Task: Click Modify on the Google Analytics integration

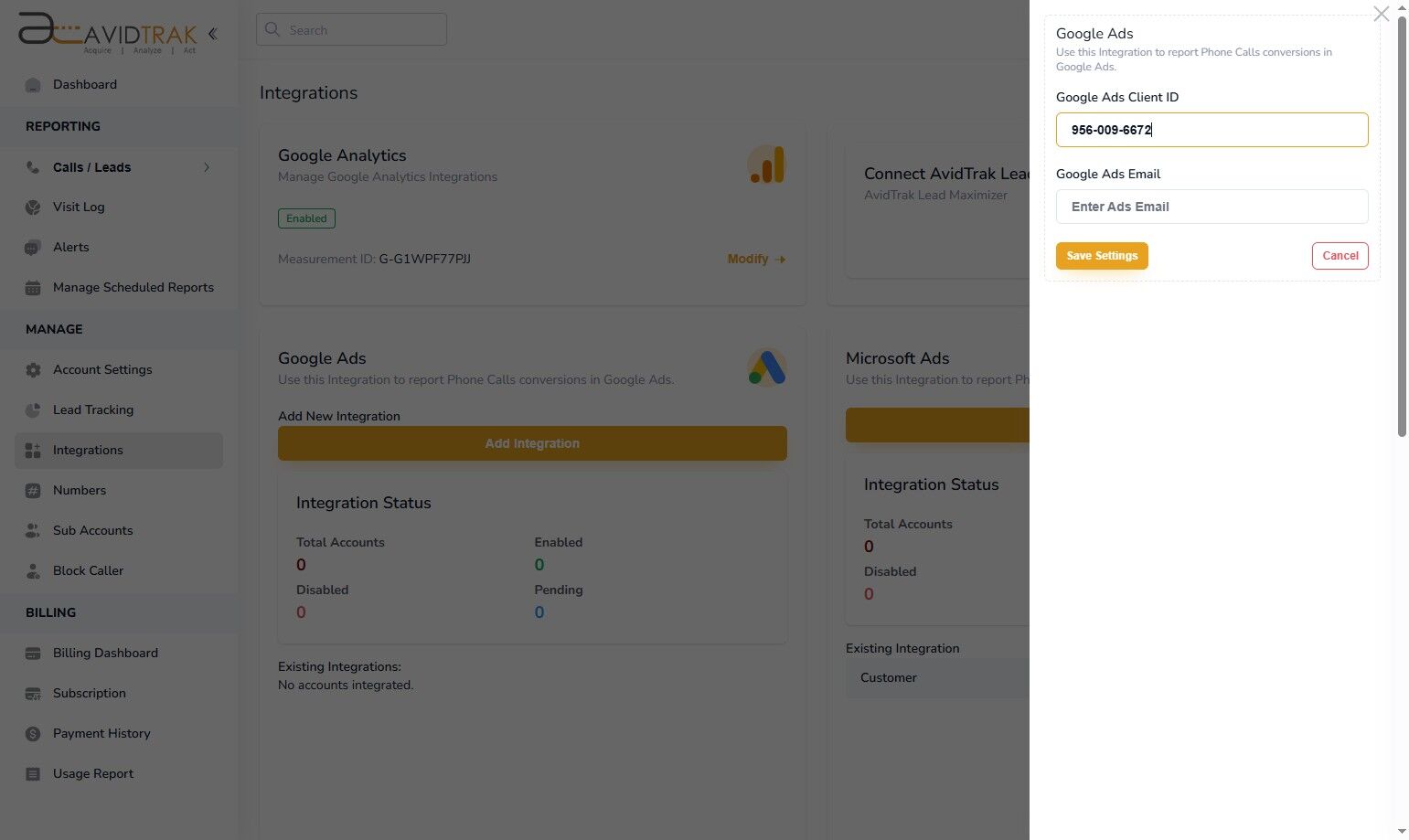Action: [755, 259]
